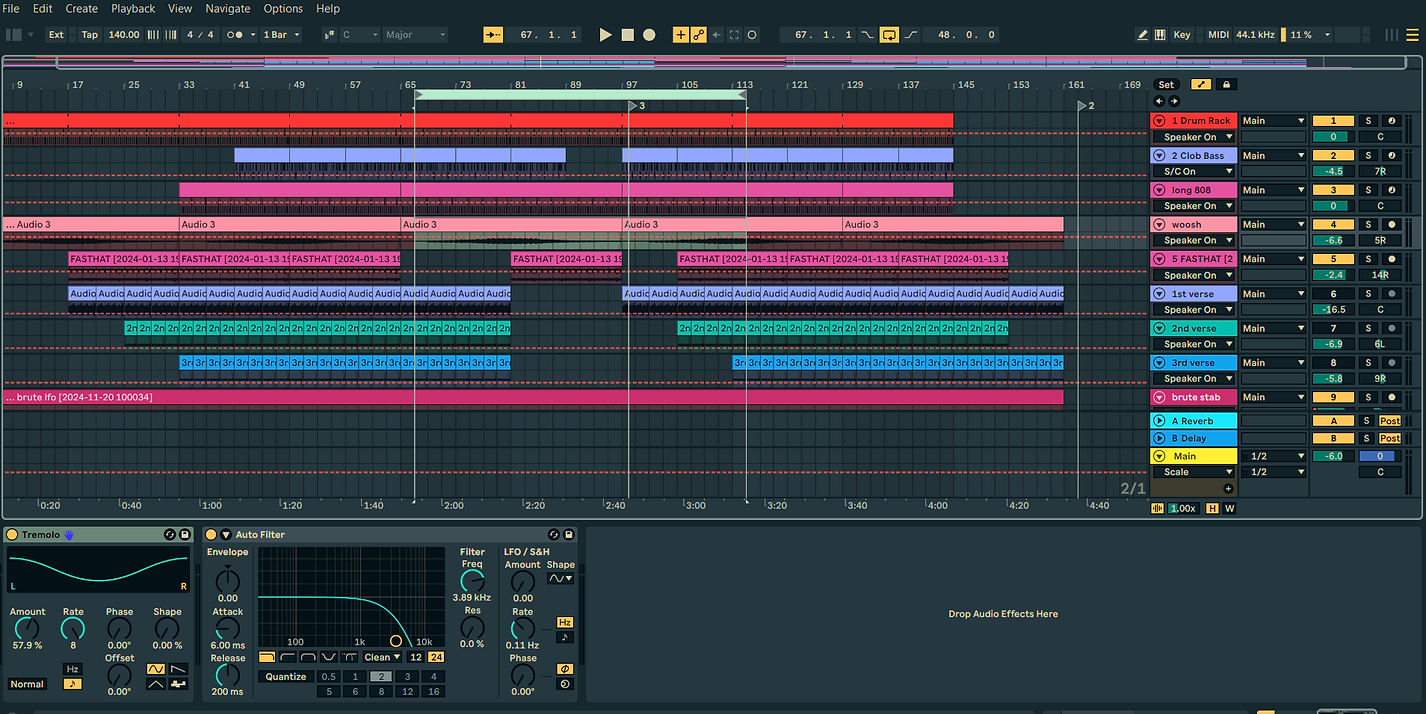This screenshot has width=1426, height=714.
Task: Toggle the Ext sync button
Action: [56, 35]
